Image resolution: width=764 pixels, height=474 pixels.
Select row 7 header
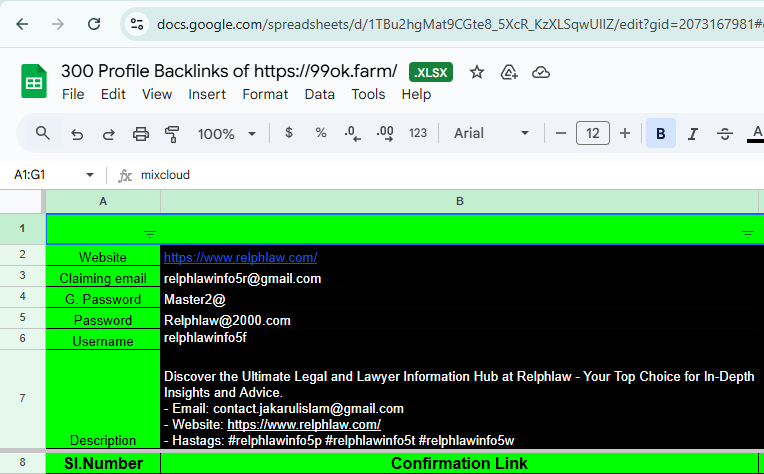coord(22,398)
